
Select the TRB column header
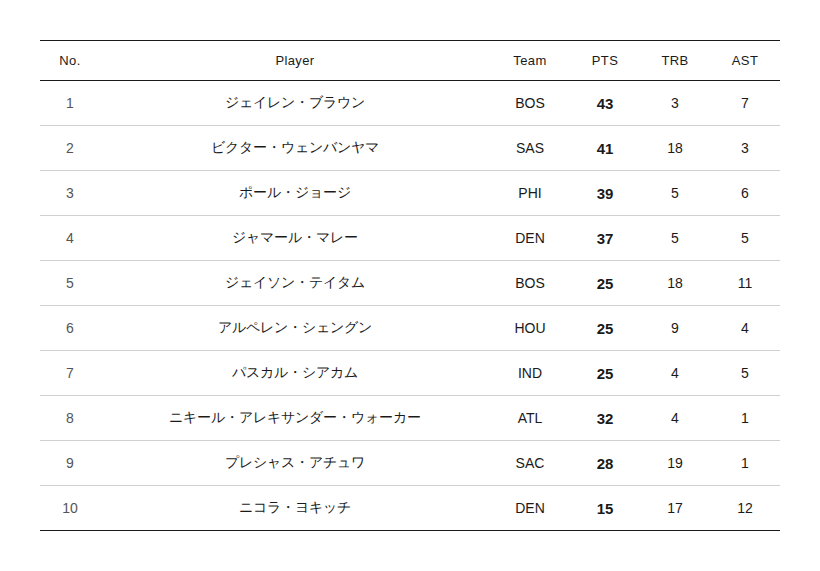674,61
